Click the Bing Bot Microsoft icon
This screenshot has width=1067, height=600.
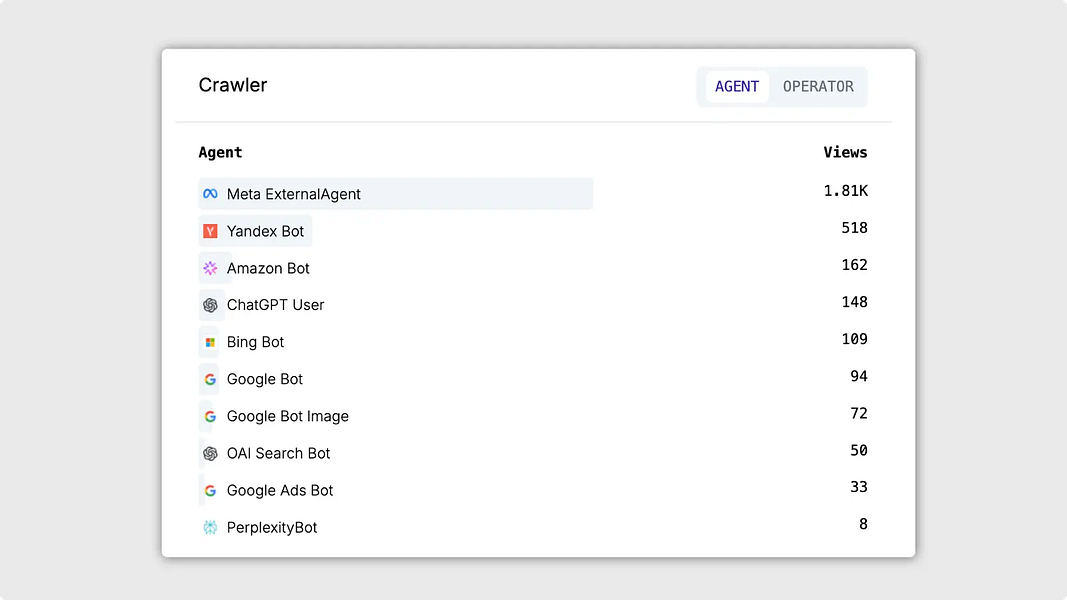[210, 342]
